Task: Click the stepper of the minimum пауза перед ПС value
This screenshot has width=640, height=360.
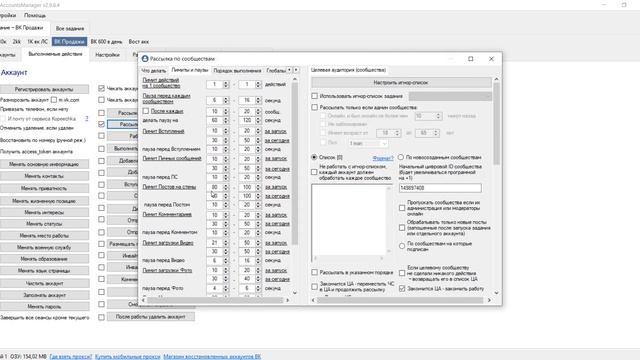Action: point(226,177)
